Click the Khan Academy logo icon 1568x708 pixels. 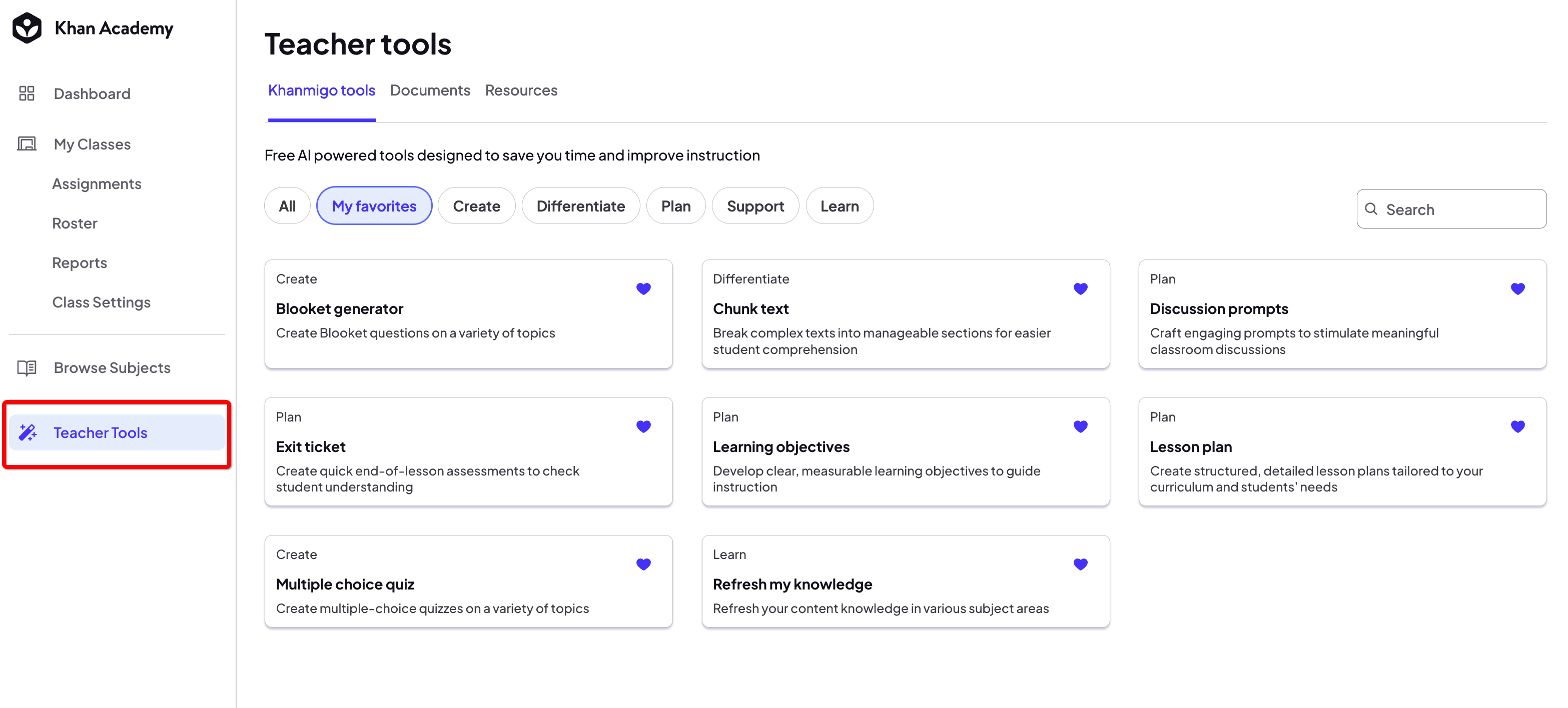coord(27,28)
